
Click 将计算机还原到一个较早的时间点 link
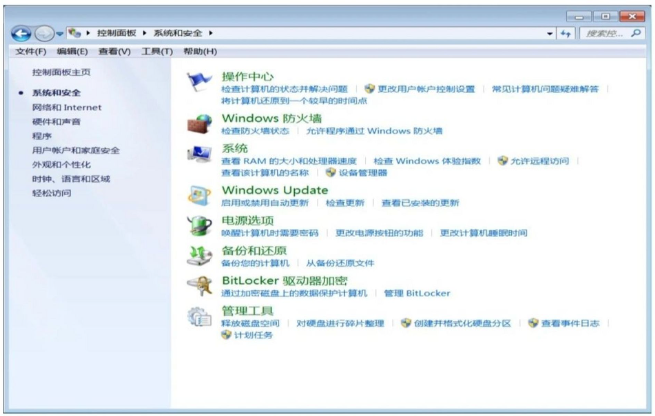pyautogui.click(x=294, y=101)
